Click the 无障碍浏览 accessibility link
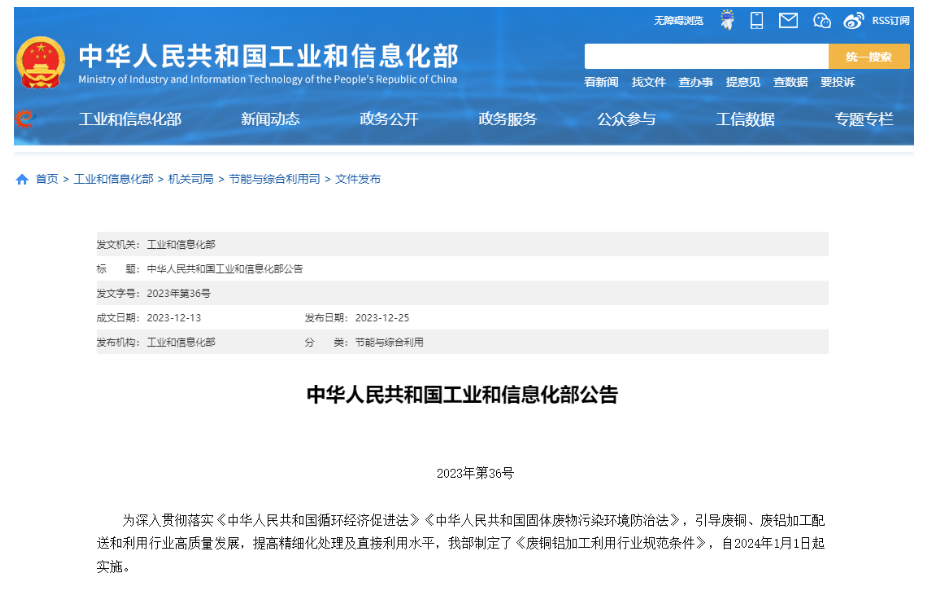 pos(678,20)
